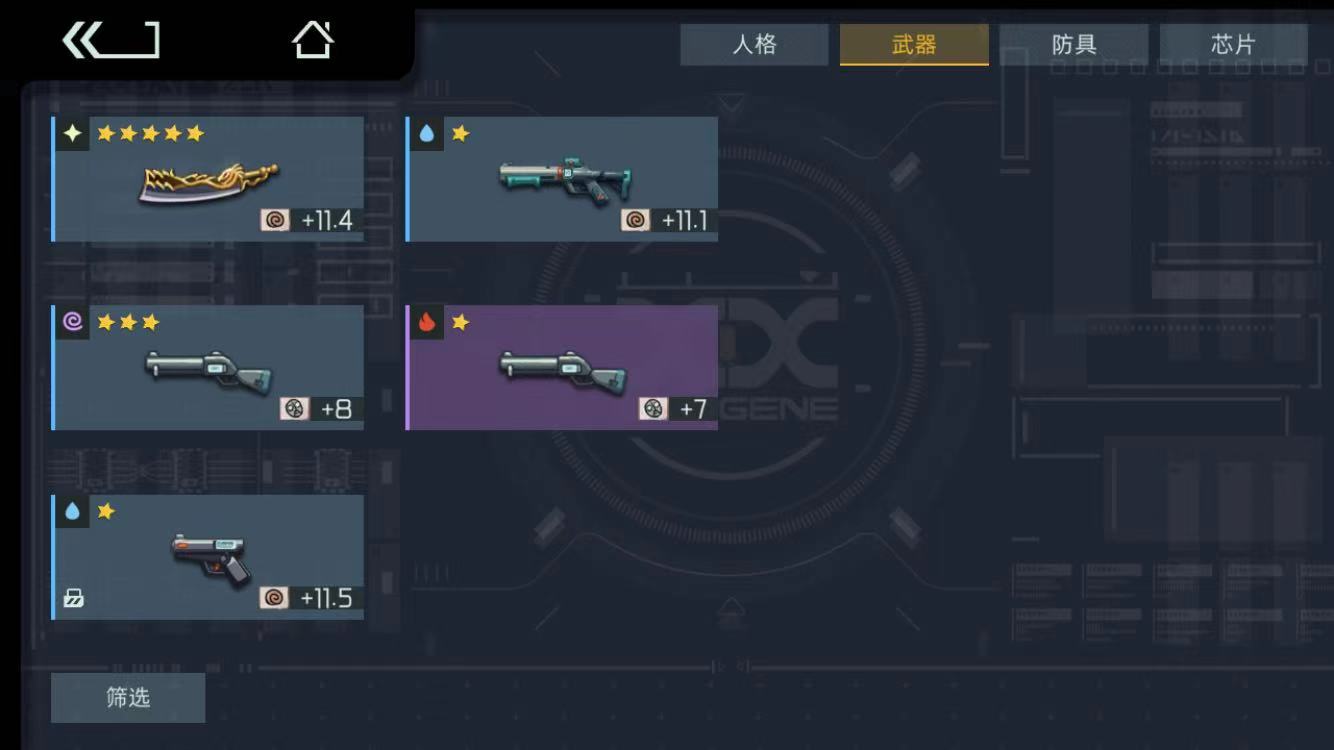Select the pistol weapon with +11.5

[208, 557]
